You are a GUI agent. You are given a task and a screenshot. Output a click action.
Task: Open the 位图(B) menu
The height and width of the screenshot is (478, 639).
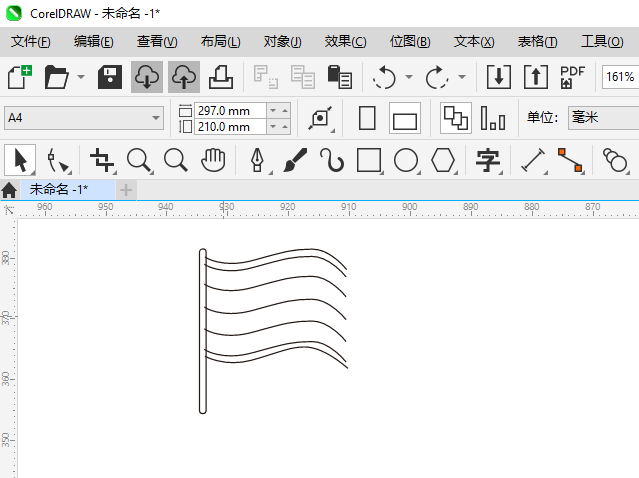tap(410, 42)
